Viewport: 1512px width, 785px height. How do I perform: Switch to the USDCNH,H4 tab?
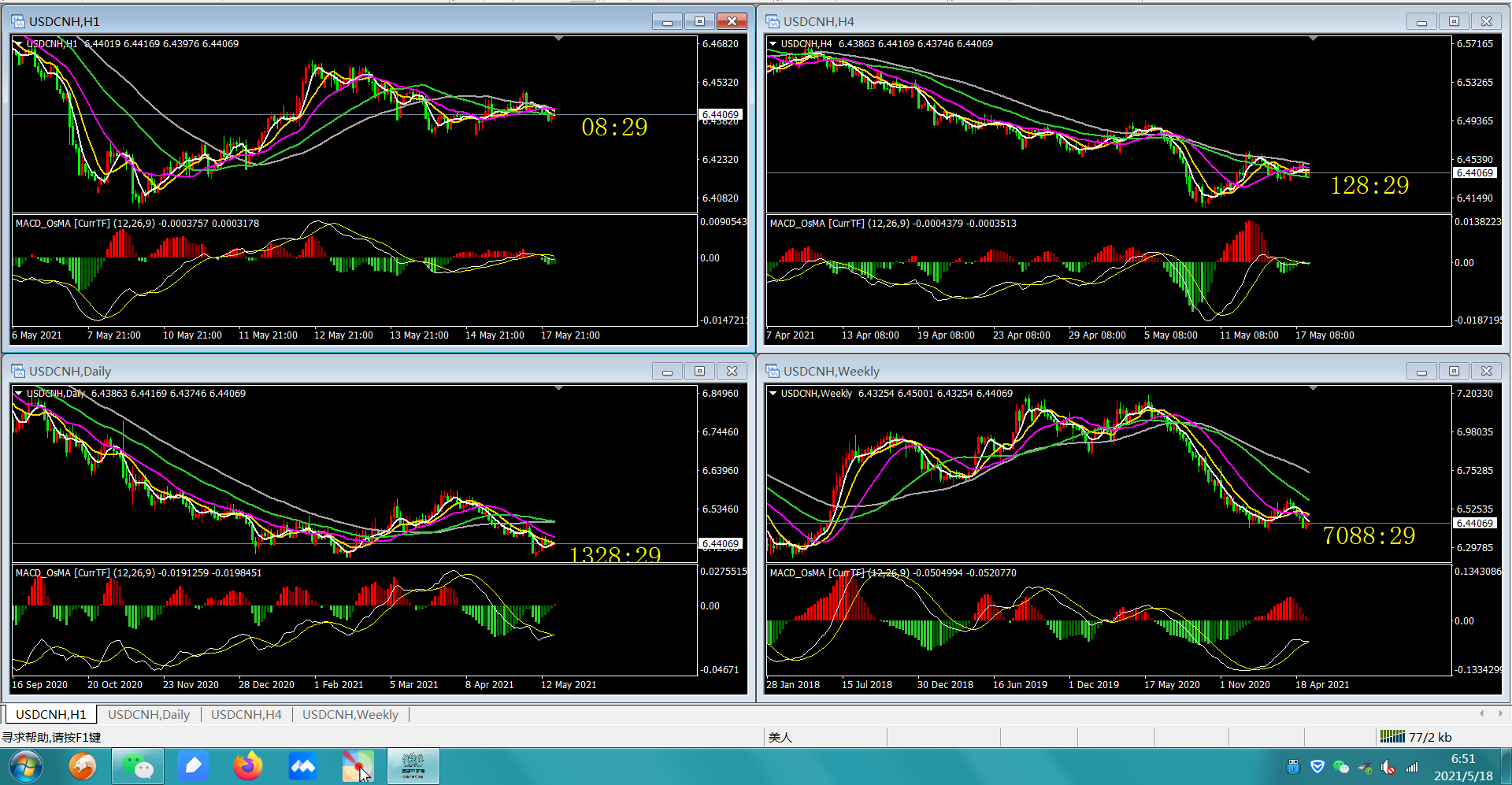246,714
